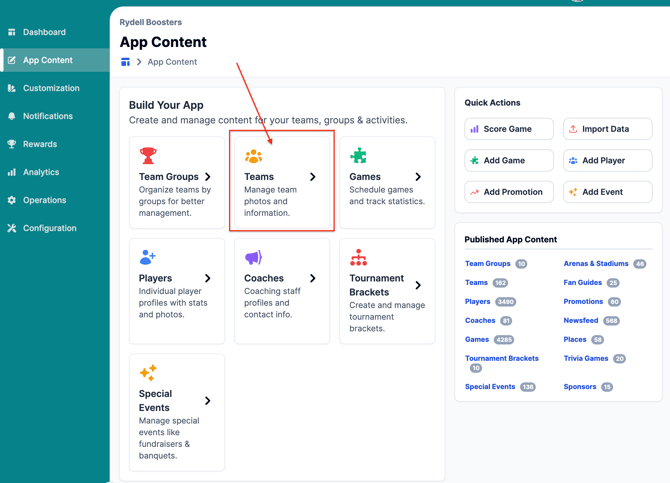
Task: Click the red trophy Team Groups icon
Action: pyautogui.click(x=148, y=156)
